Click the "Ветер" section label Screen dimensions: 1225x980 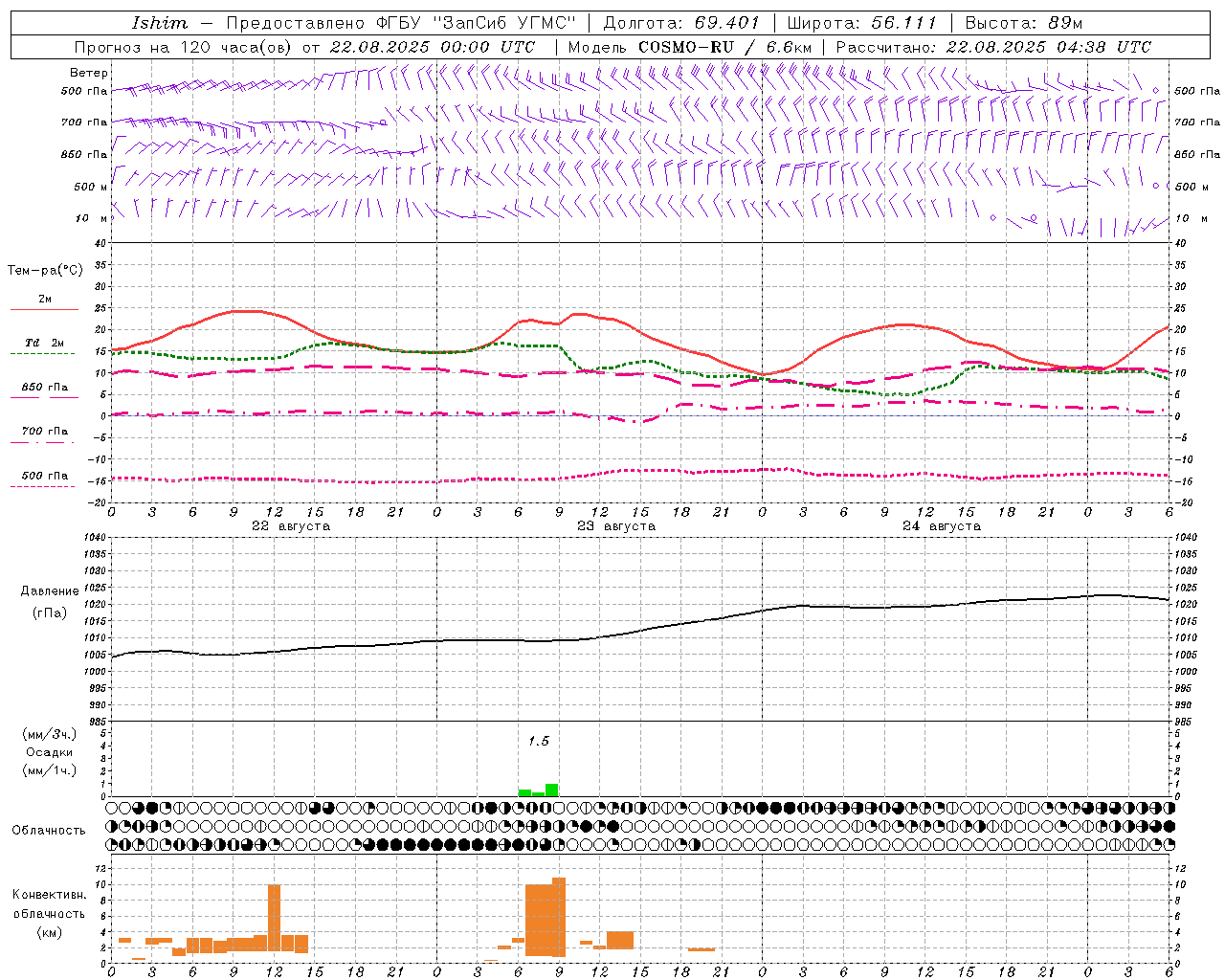point(89,73)
